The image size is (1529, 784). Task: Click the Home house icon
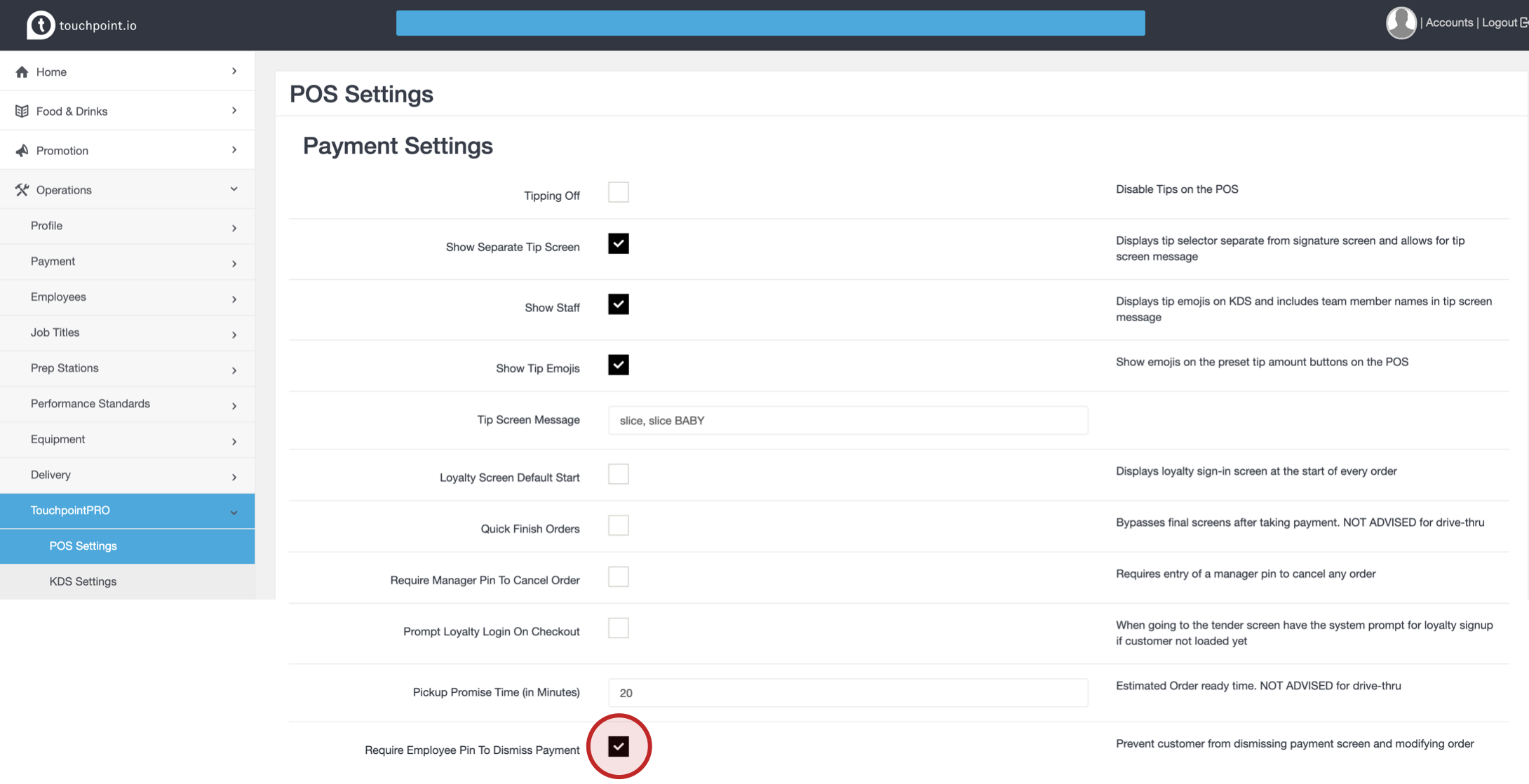point(22,72)
